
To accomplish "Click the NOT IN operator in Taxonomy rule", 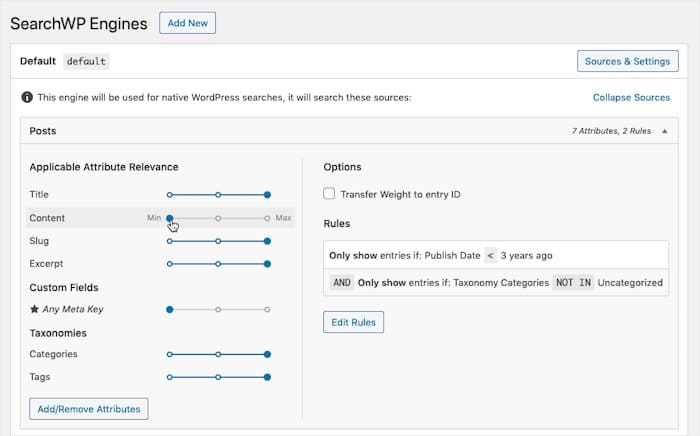I will coord(573,282).
